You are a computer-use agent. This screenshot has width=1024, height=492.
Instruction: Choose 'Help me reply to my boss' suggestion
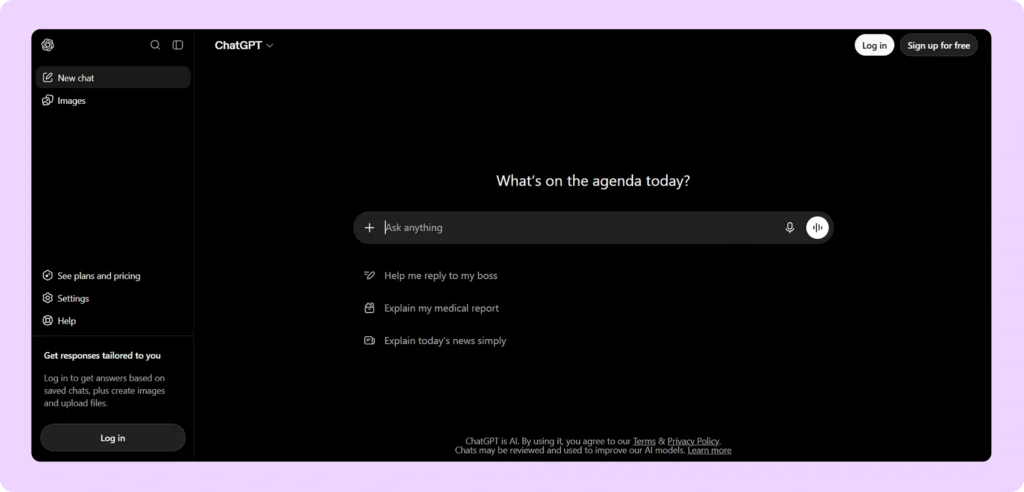click(431, 276)
